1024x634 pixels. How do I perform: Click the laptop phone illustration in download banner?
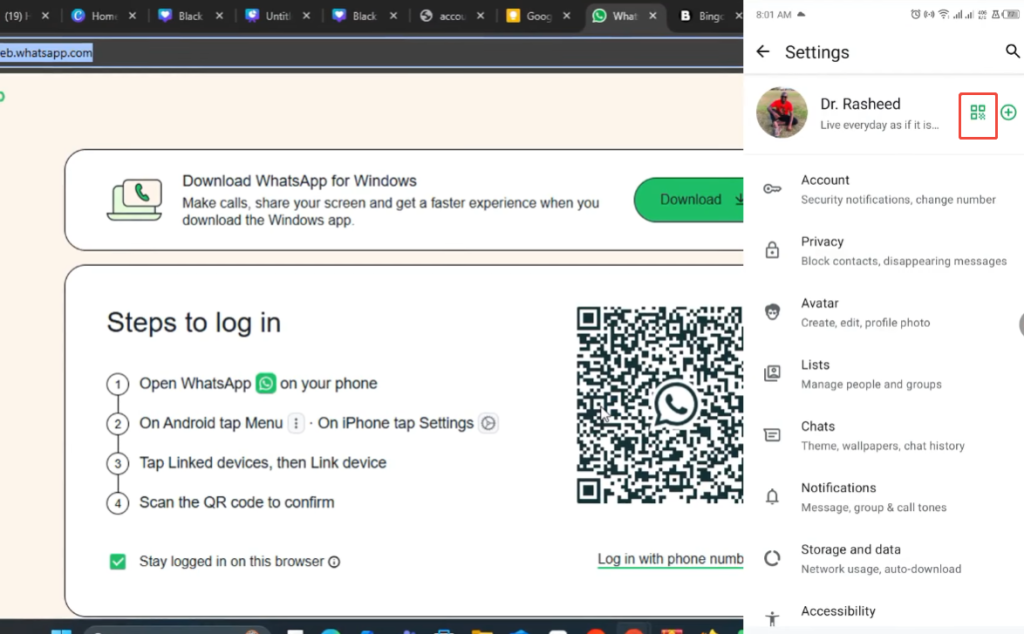point(135,200)
